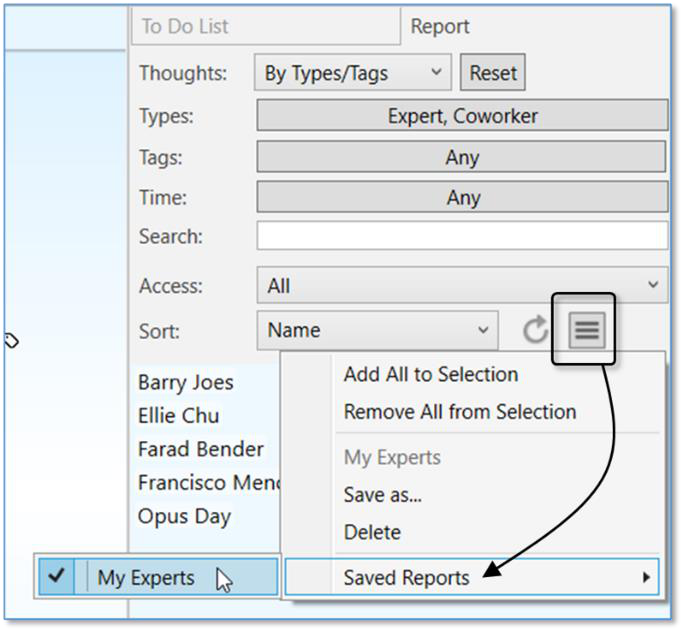Select 'Ellie Chu' in the results list
Image resolution: width=683 pixels, height=631 pixels.
point(179,416)
